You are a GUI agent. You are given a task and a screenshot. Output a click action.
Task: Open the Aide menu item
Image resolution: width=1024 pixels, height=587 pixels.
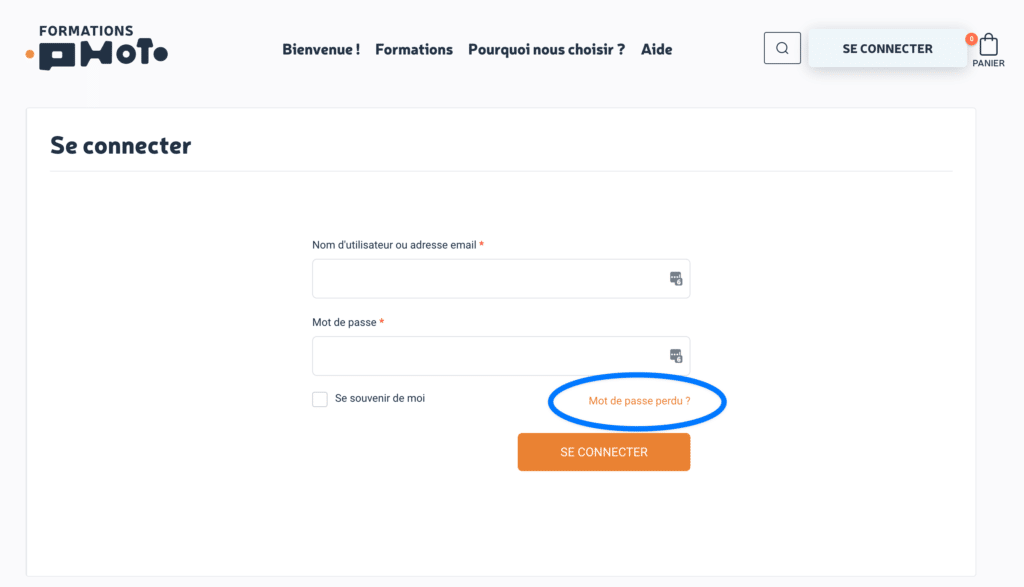(657, 49)
